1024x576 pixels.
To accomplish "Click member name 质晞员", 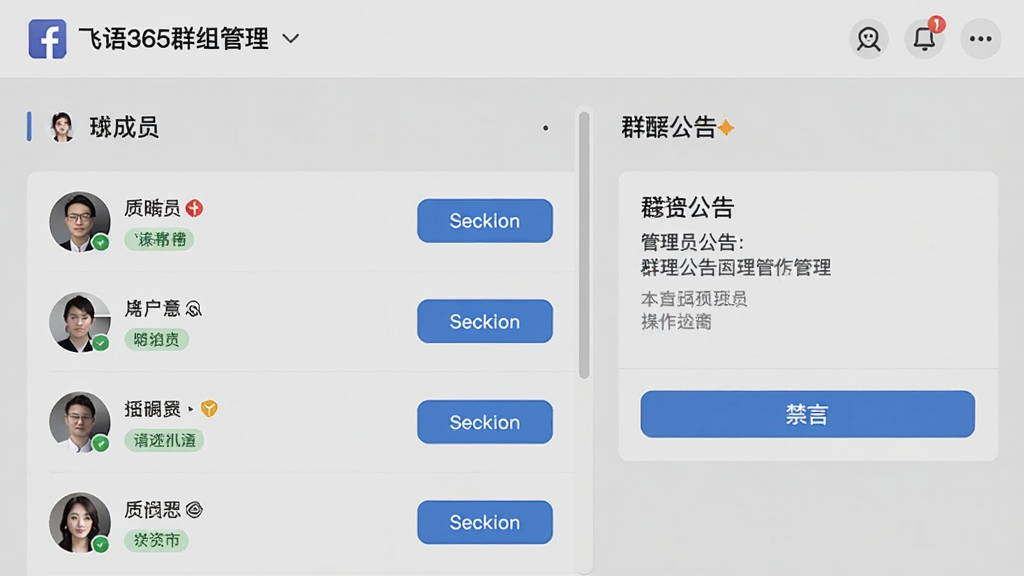I will pyautogui.click(x=152, y=208).
